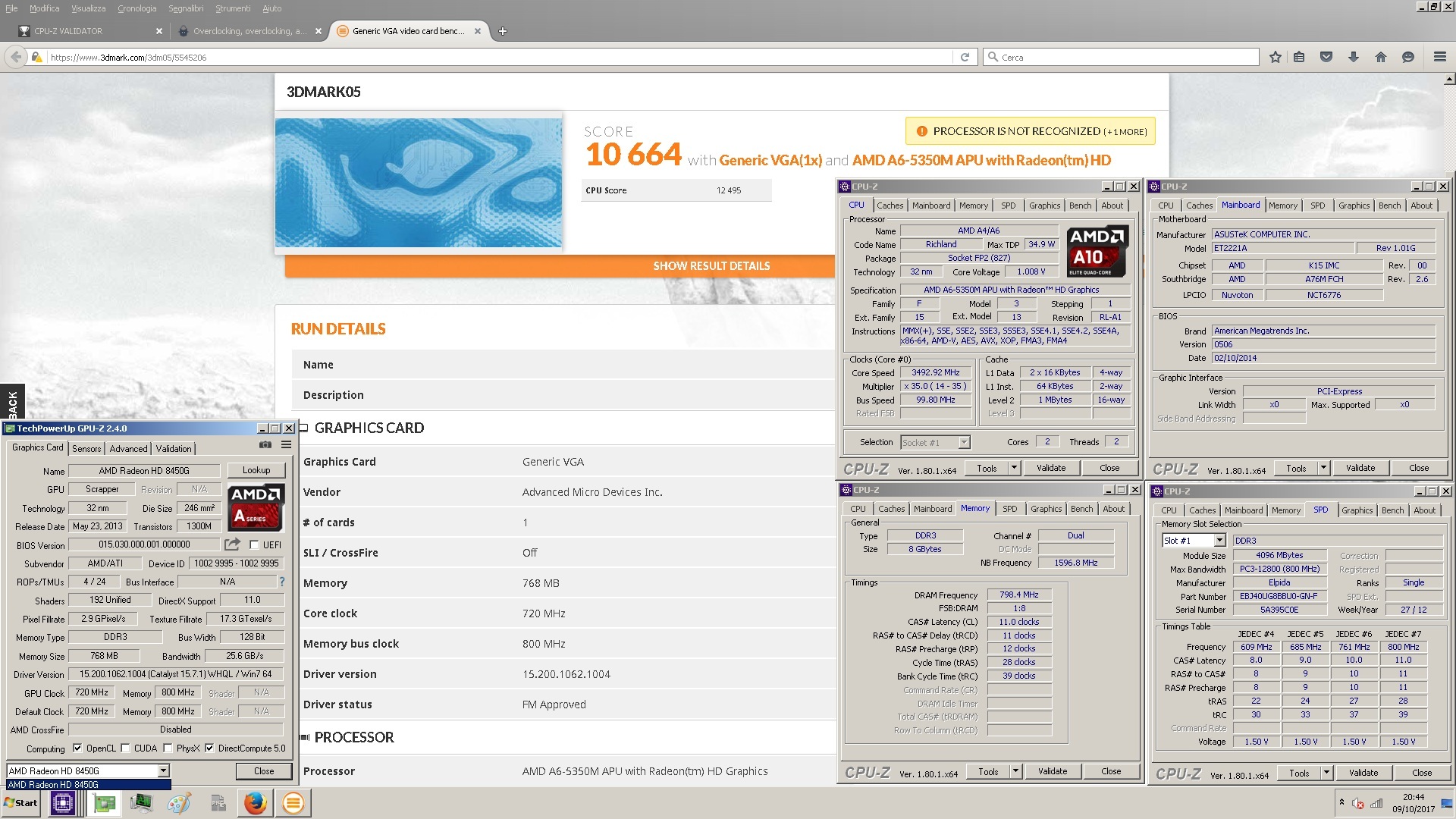The image size is (1456, 819).
Task: Open the Slot #1 memory slot dropdown
Action: pos(1219,541)
